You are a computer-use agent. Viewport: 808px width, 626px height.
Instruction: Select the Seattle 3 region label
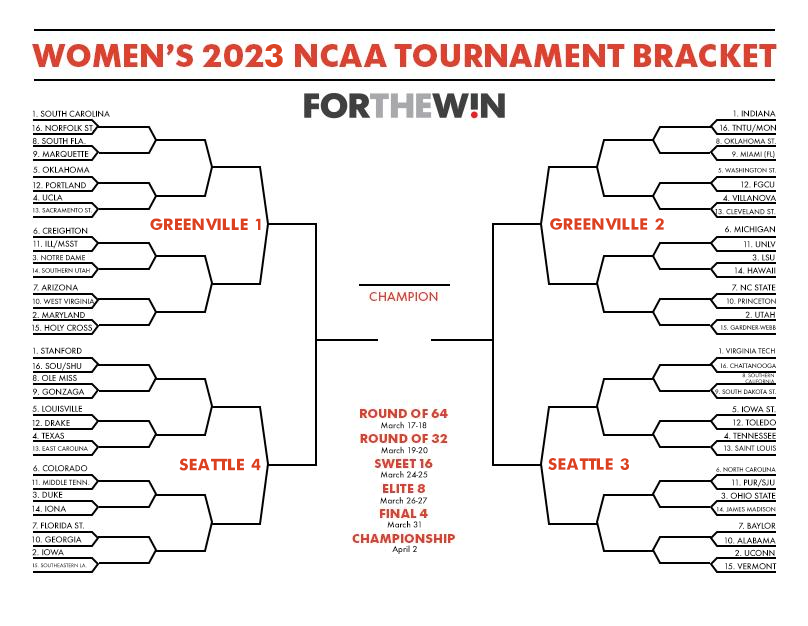click(x=588, y=464)
